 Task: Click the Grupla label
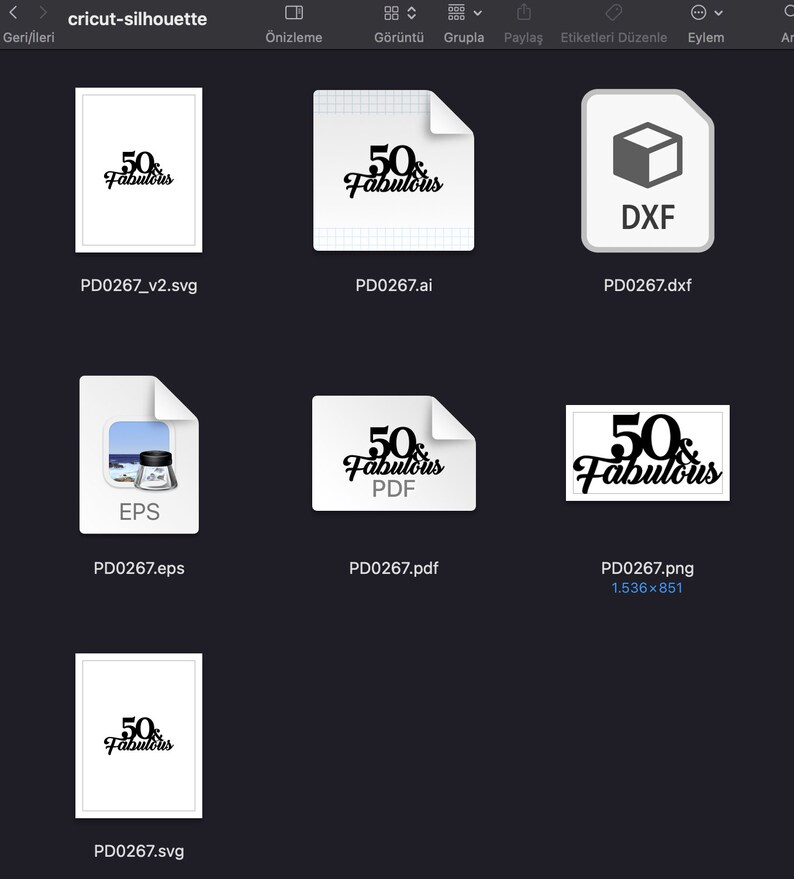[x=464, y=38]
